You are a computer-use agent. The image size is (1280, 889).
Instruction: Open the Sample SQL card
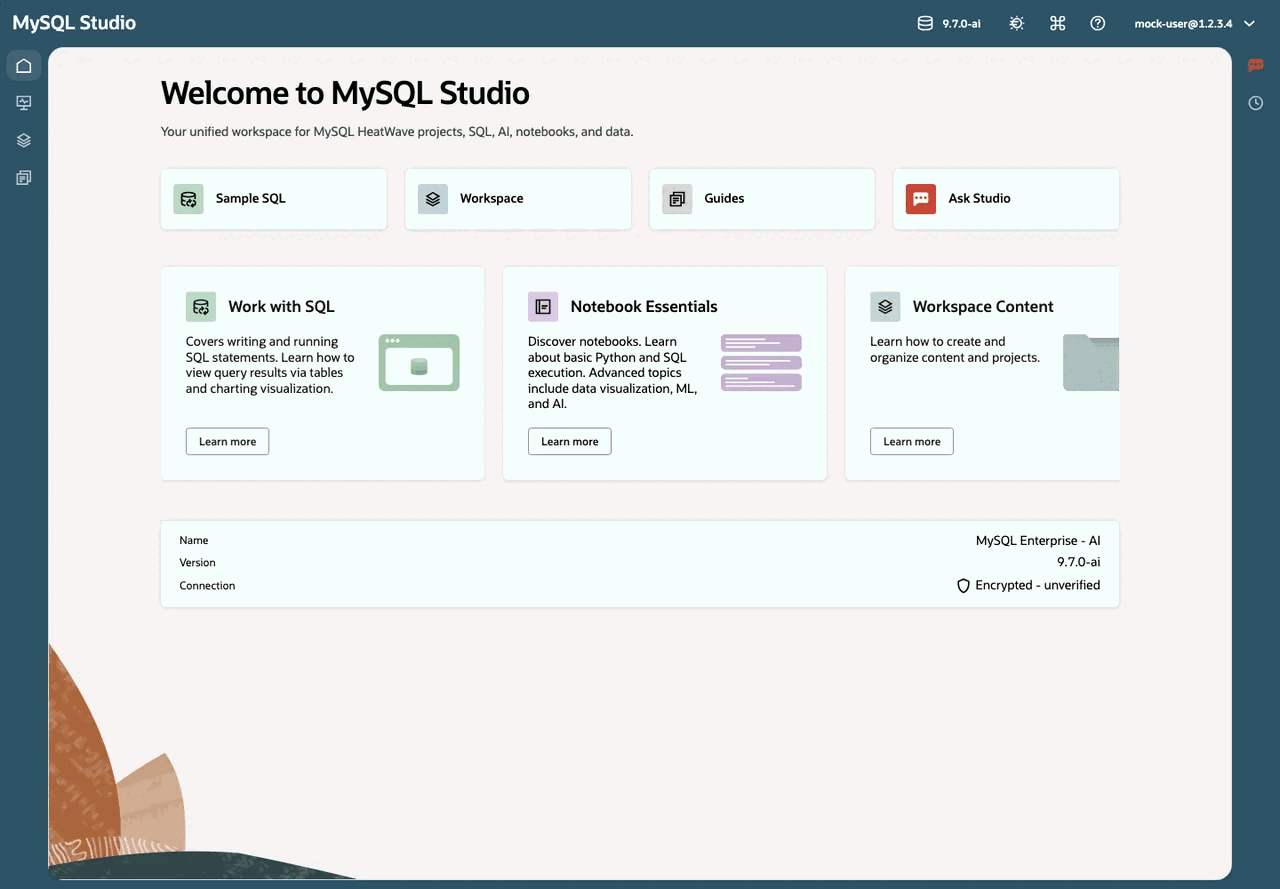(274, 199)
